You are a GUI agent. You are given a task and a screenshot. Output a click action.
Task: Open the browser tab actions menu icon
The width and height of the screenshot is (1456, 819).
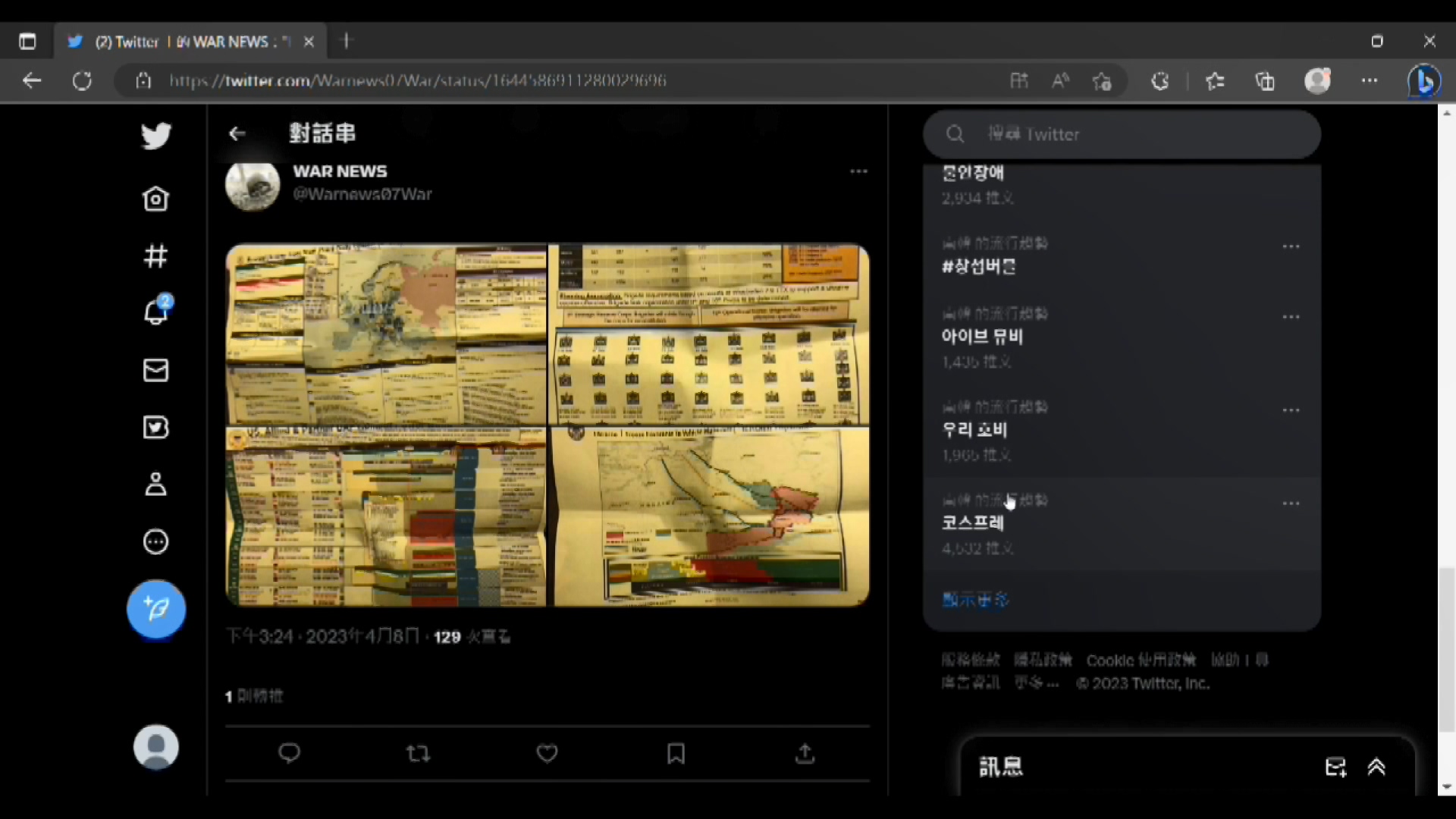coord(27,42)
